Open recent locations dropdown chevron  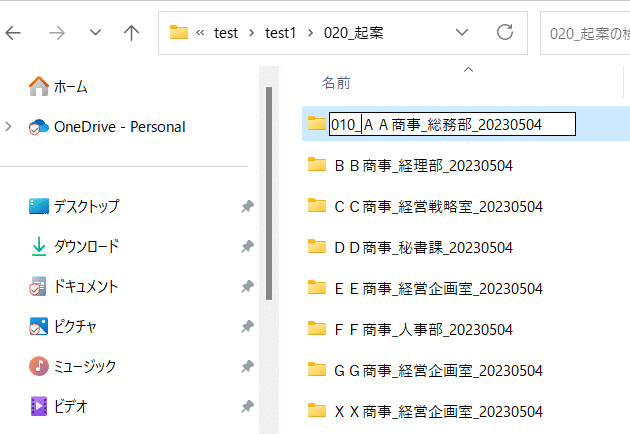[x=95, y=32]
